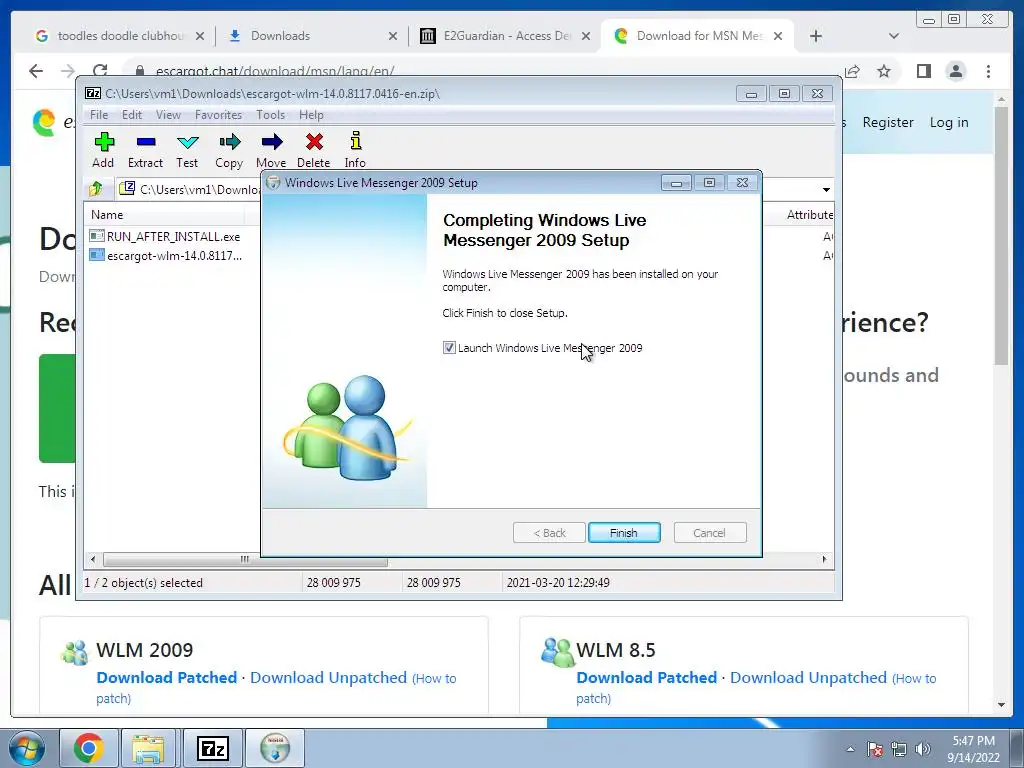Open Chrome from the taskbar

click(x=88, y=748)
